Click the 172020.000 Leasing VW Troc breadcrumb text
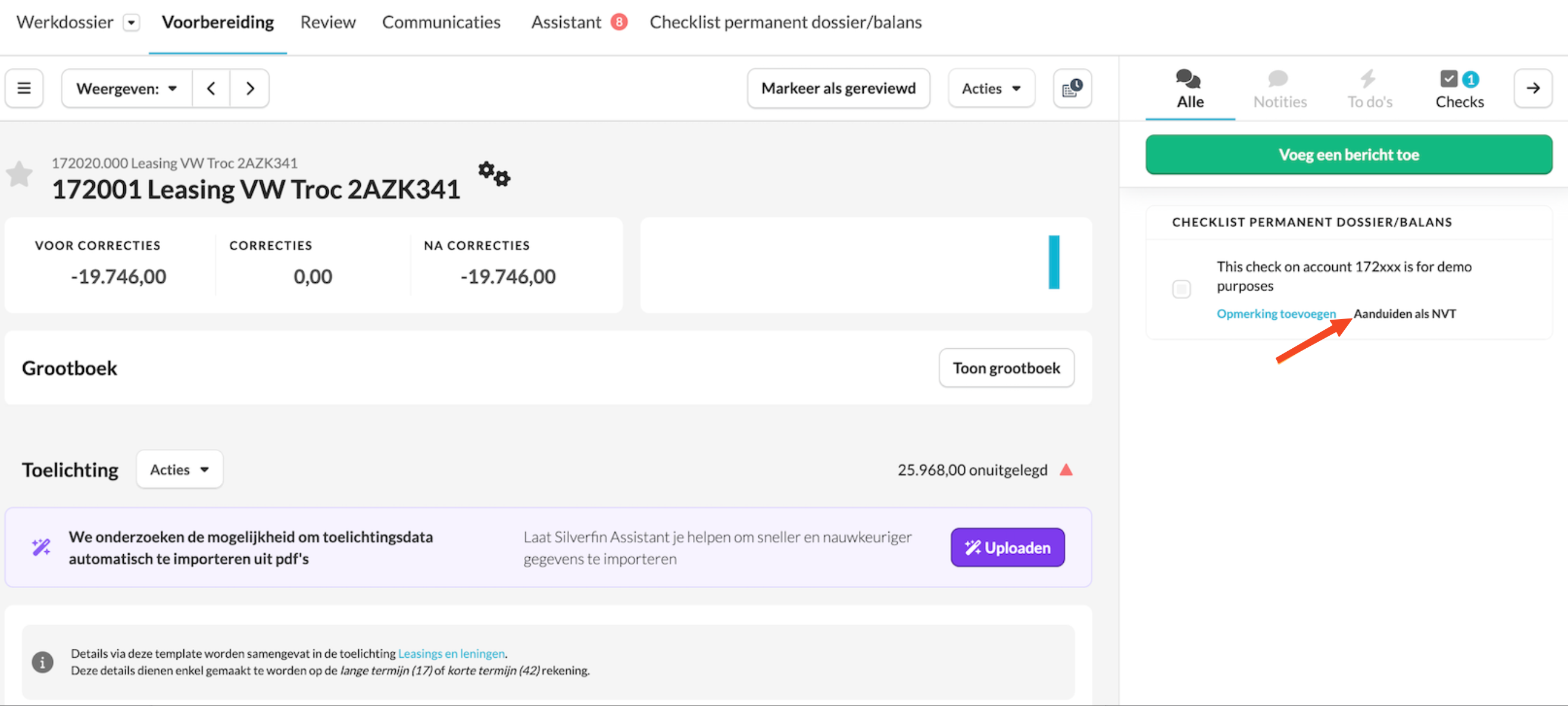The height and width of the screenshot is (706, 1568). pos(174,163)
